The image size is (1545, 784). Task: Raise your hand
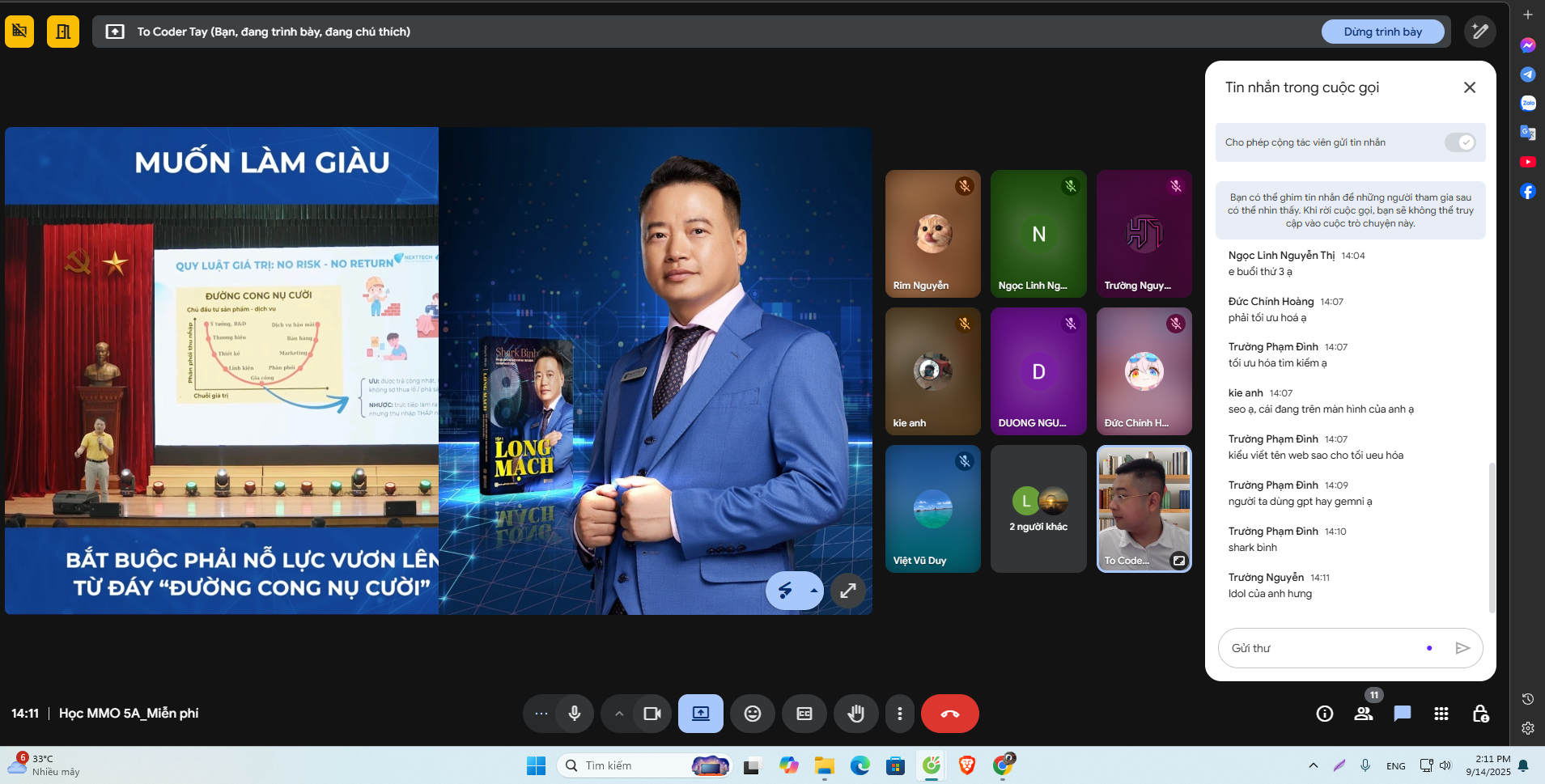coord(856,714)
